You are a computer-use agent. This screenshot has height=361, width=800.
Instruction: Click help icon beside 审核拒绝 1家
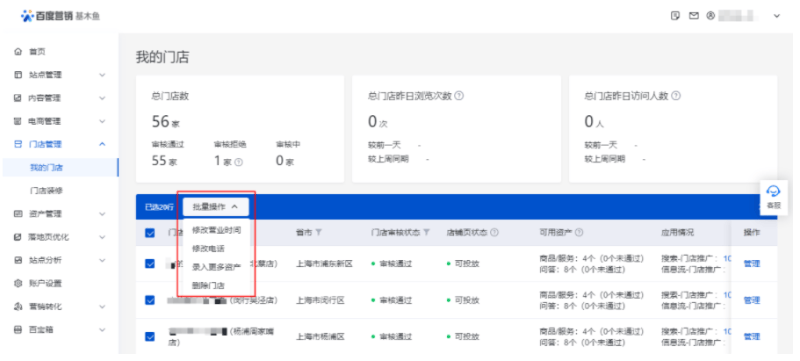click(x=238, y=162)
